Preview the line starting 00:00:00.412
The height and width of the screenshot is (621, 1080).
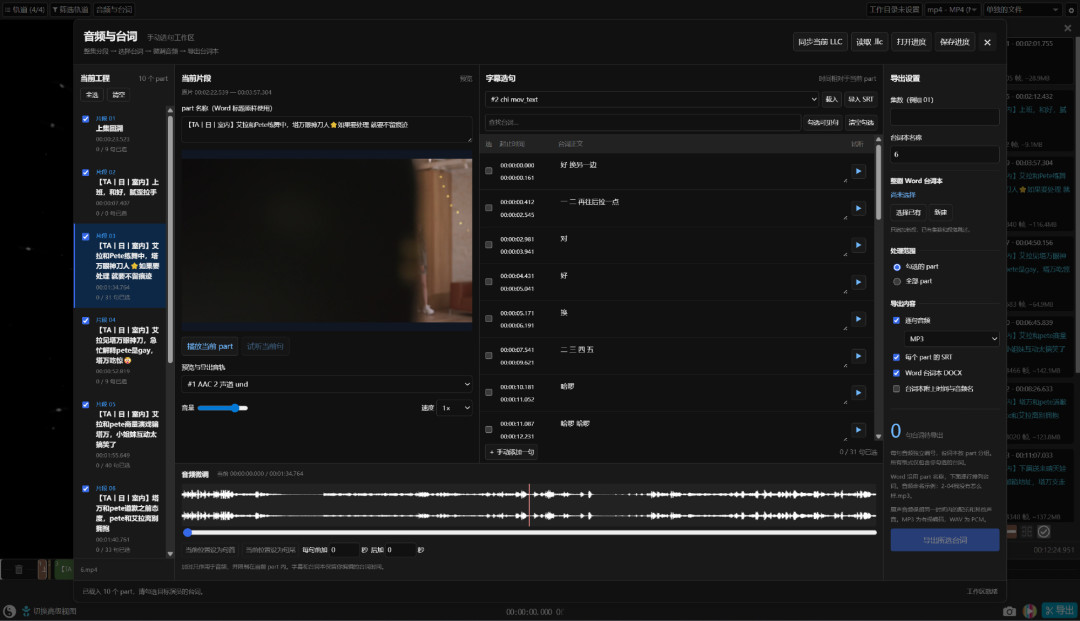858,209
